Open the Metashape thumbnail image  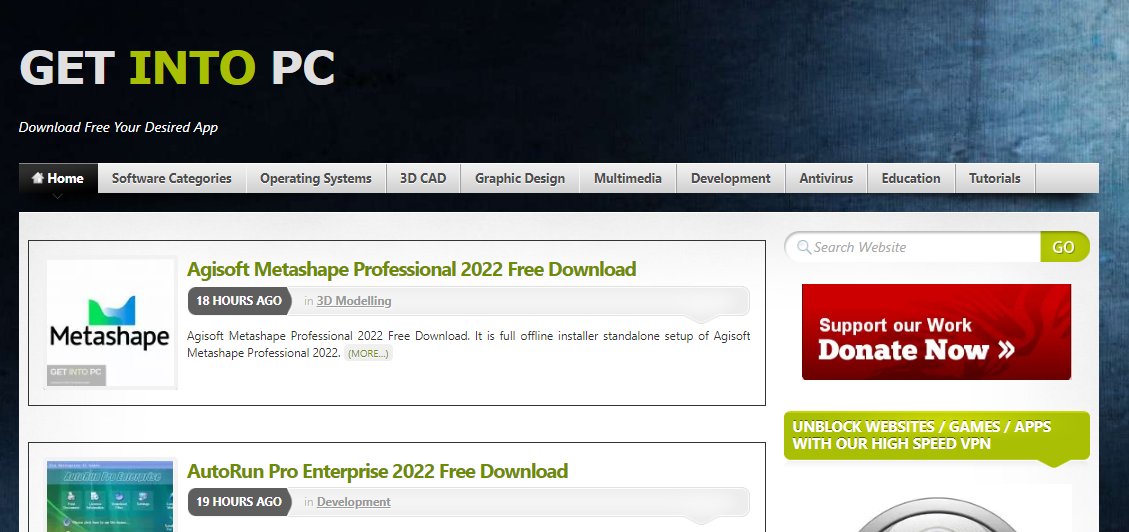111,323
